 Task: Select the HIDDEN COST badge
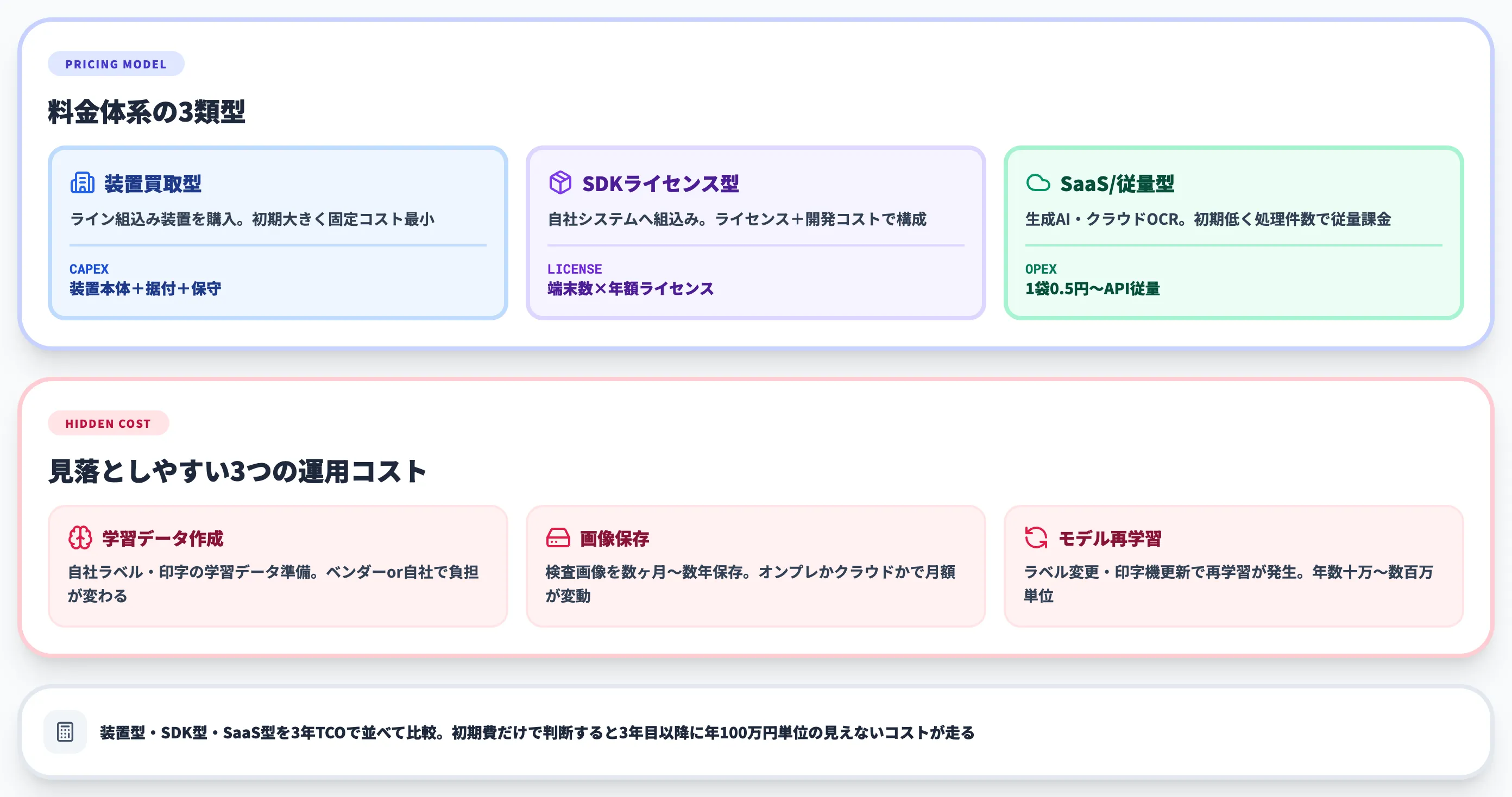coord(108,423)
